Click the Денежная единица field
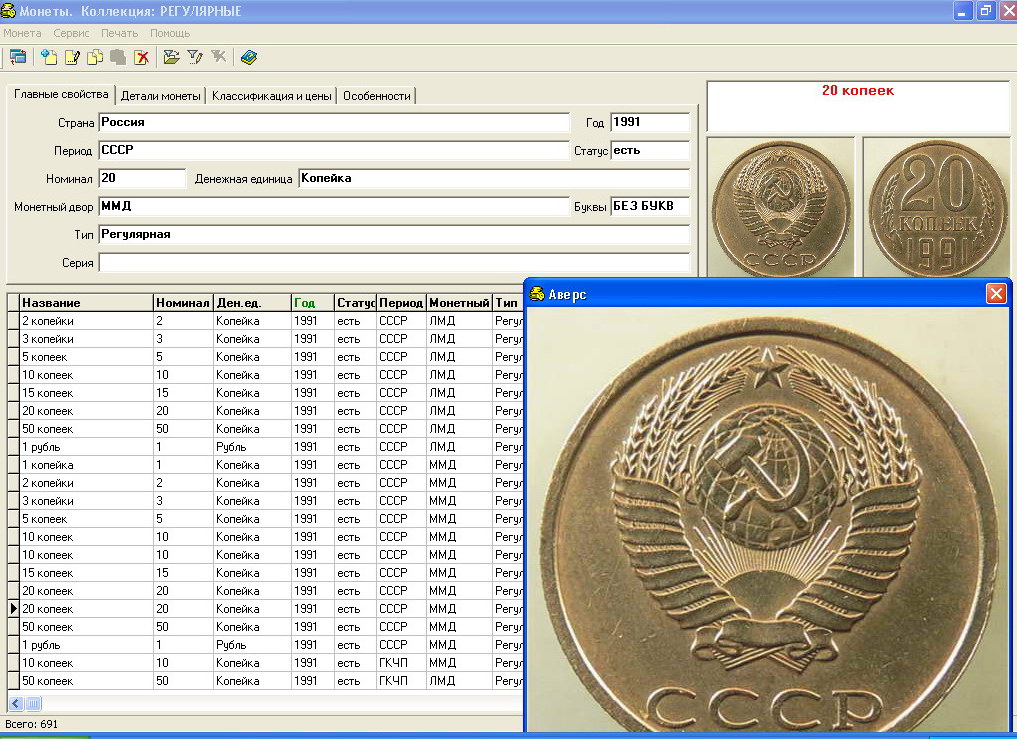Screen dimensions: 1017x739 [494, 178]
